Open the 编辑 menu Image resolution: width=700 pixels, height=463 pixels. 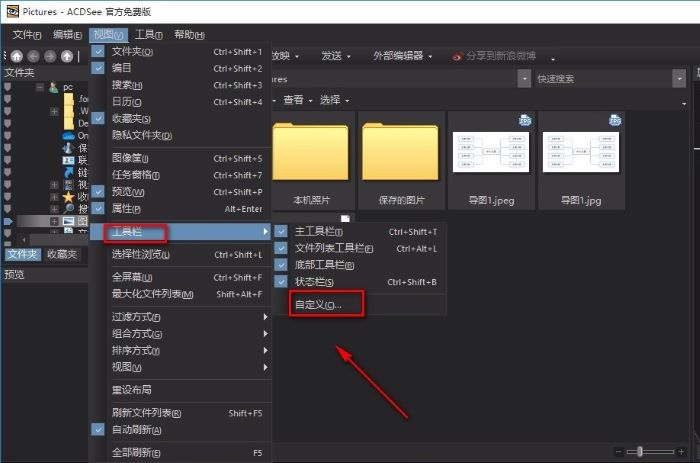coord(67,35)
